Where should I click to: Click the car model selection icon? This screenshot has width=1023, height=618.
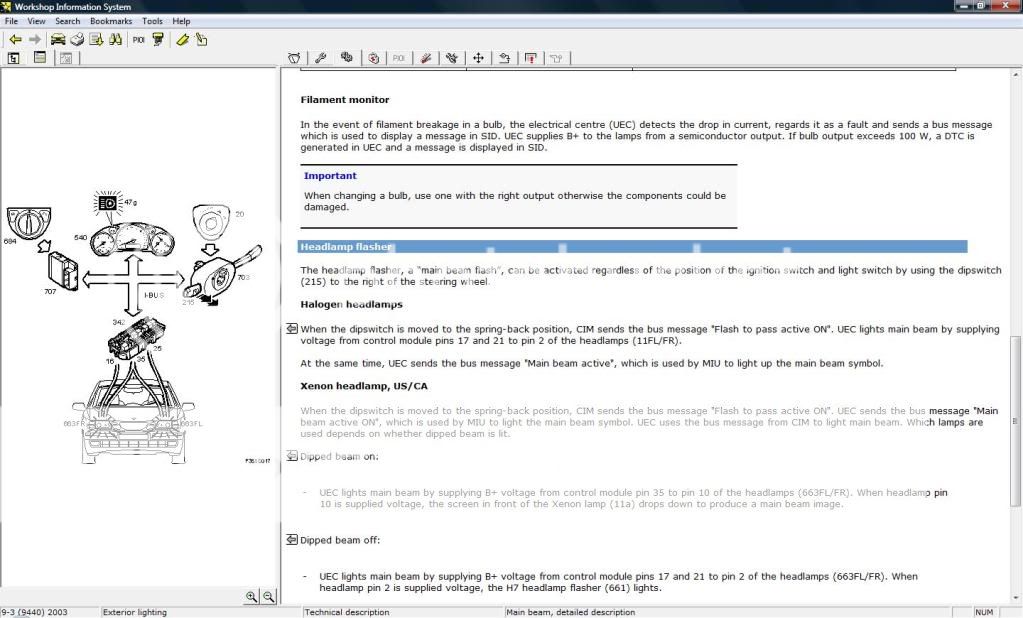click(x=57, y=40)
